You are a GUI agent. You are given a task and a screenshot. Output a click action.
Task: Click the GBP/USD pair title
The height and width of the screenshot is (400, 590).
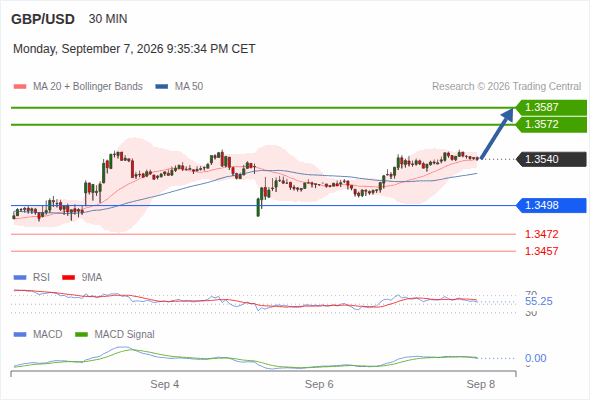click(x=43, y=19)
